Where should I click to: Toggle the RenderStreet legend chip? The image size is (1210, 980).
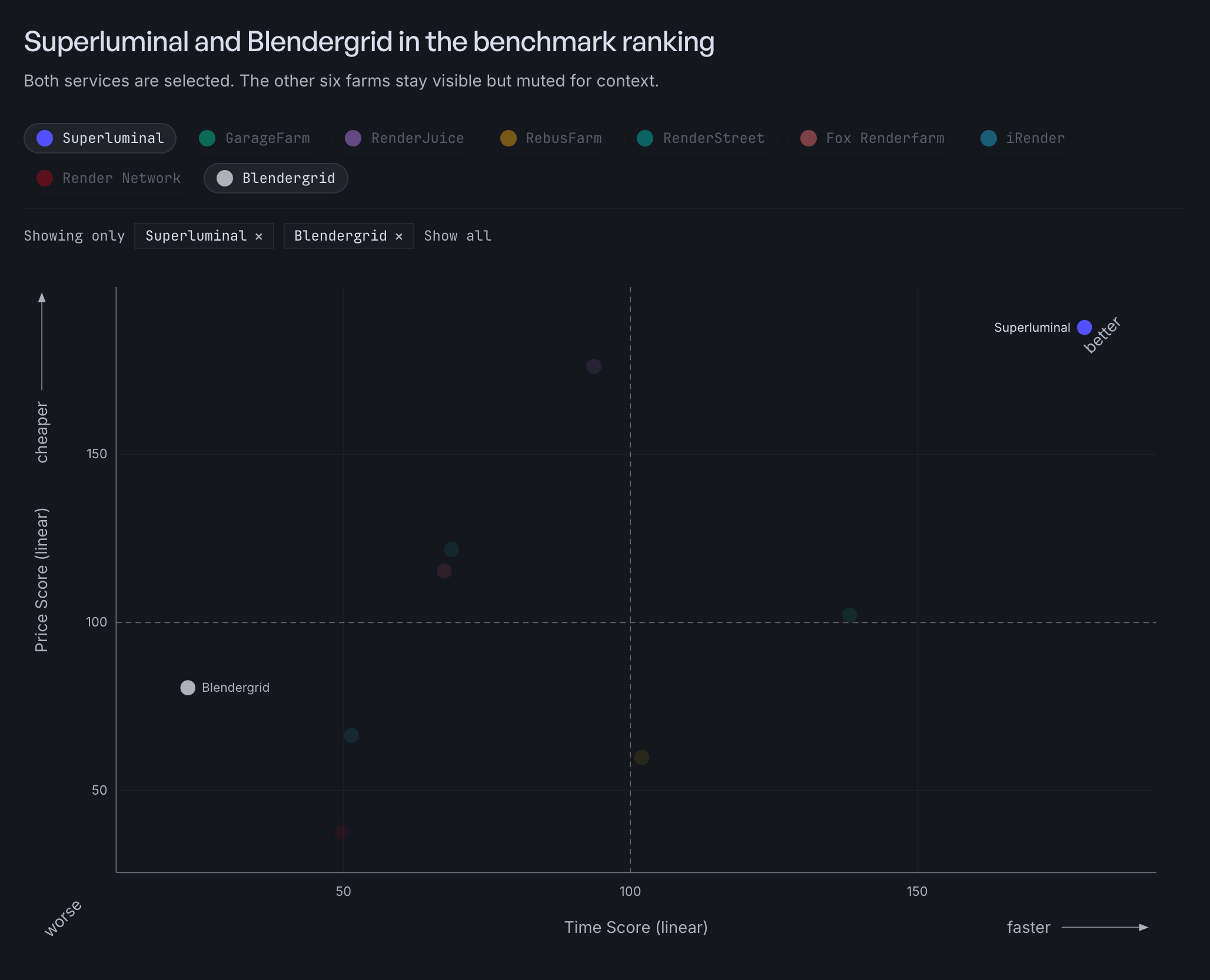(x=701, y=138)
